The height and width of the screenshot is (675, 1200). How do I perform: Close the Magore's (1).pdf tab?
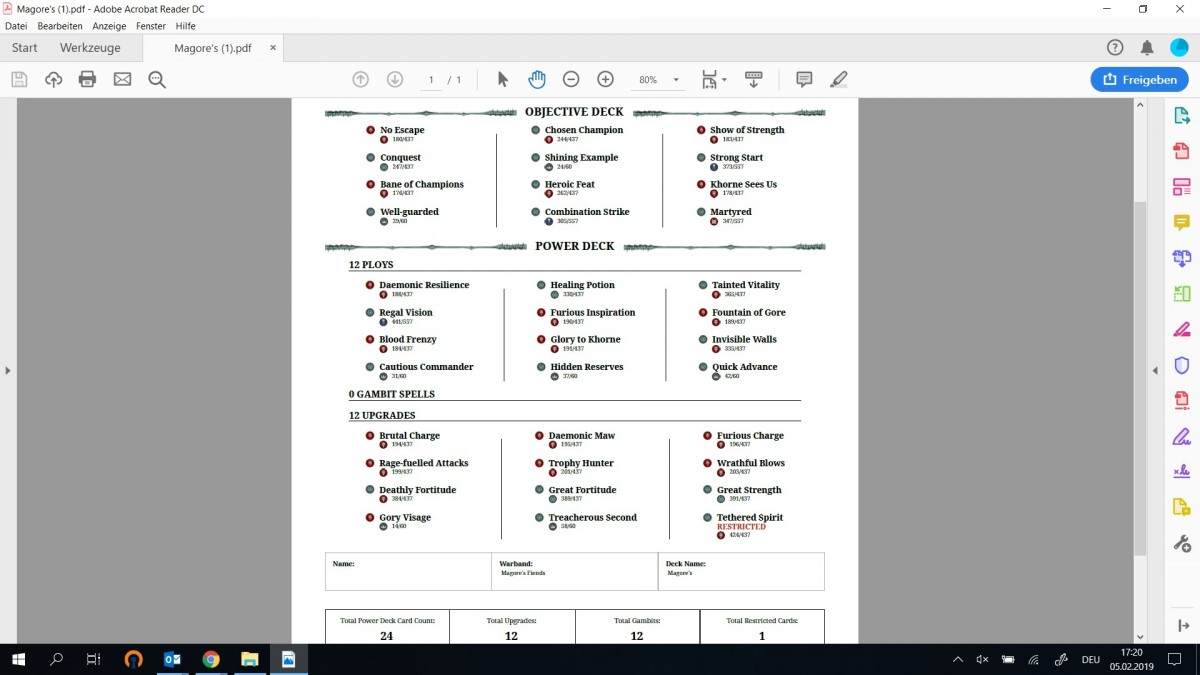(x=273, y=48)
